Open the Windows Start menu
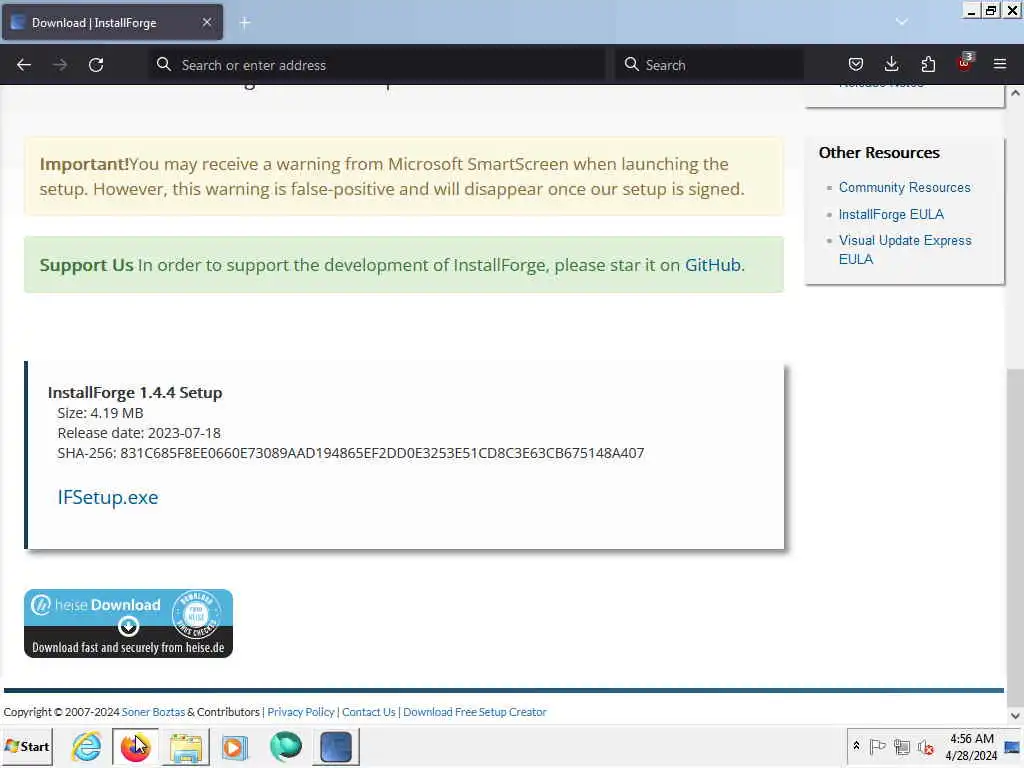The width and height of the screenshot is (1024, 768). (27, 746)
